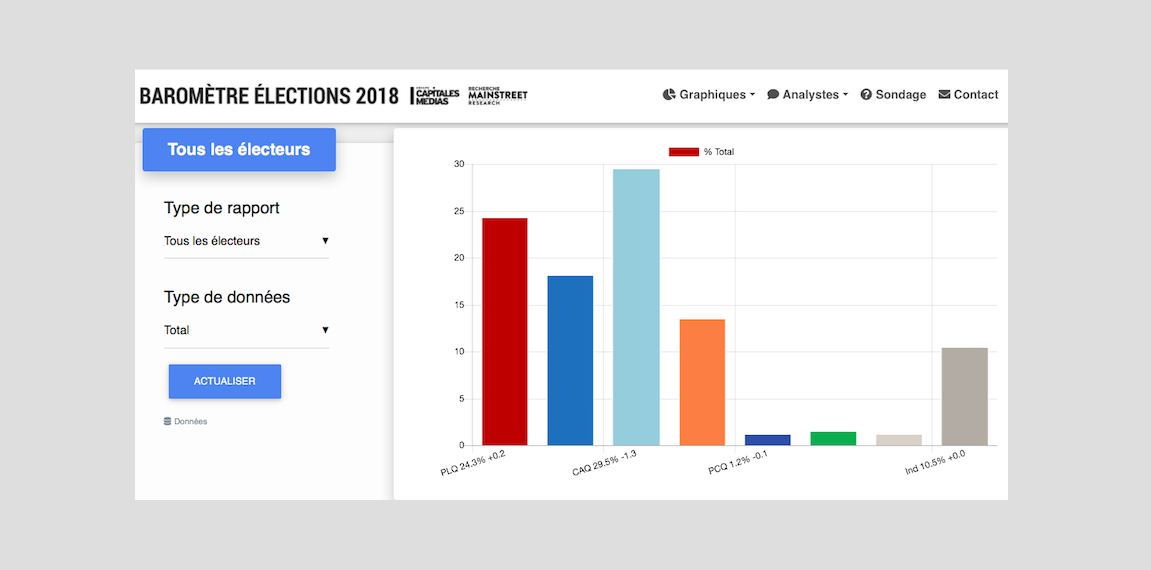This screenshot has width=1151, height=570.
Task: Click the Mainstreet Research logo
Action: [497, 95]
